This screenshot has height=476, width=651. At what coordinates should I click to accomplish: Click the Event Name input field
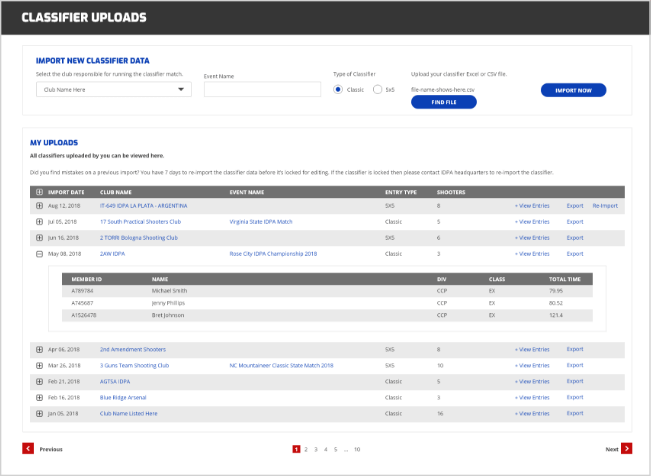[x=262, y=90]
